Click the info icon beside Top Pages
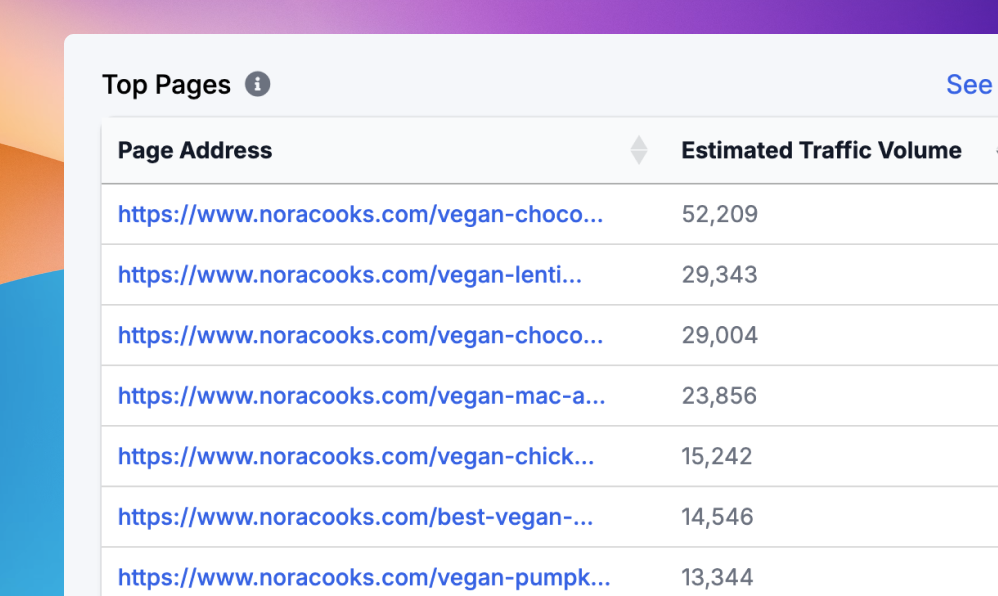Viewport: 998px width, 596px height. (x=258, y=85)
